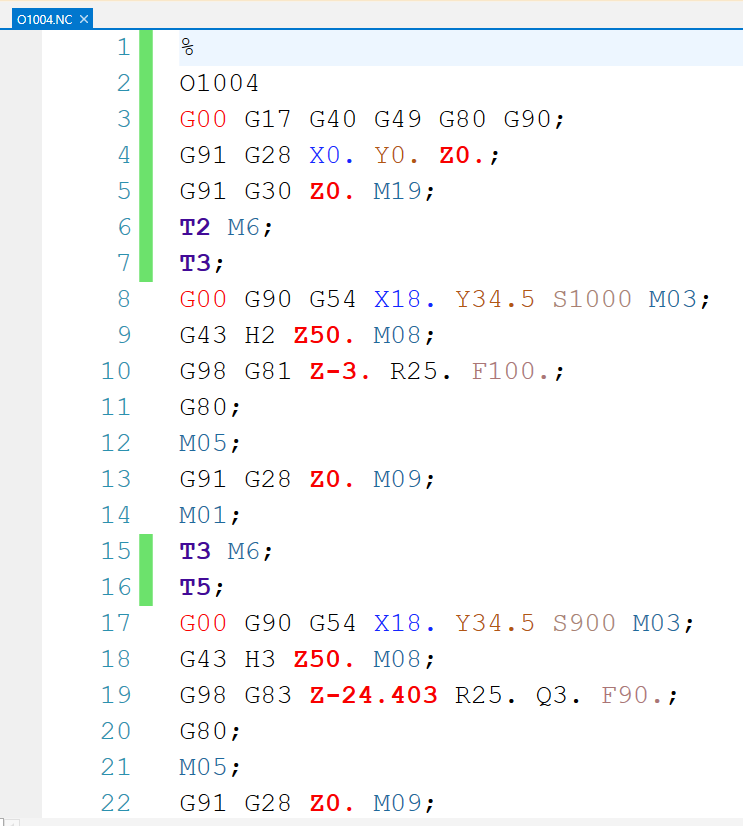This screenshot has width=743, height=826.
Task: Click F90. feed rate on line 19
Action: tap(631, 695)
